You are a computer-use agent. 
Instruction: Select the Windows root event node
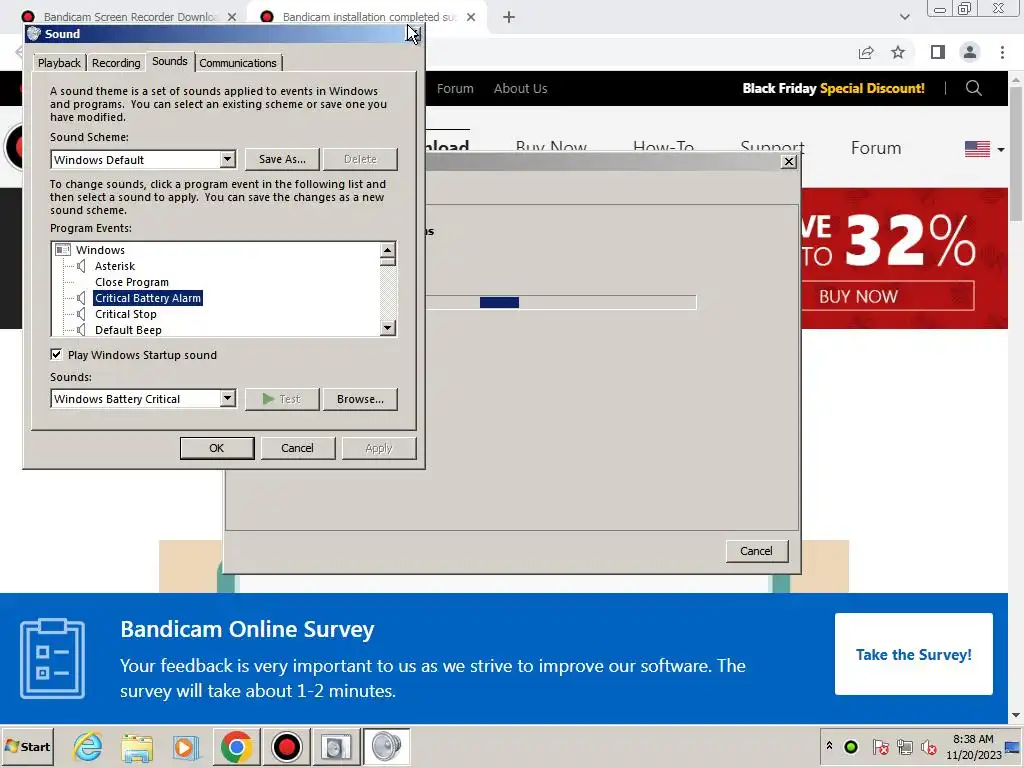(100, 249)
